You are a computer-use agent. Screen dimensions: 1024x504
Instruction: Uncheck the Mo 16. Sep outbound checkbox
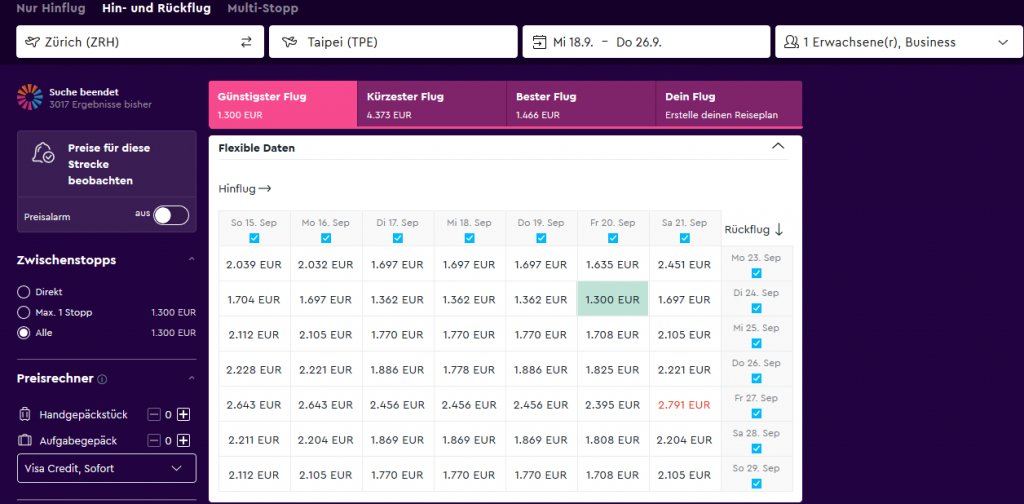click(x=326, y=238)
